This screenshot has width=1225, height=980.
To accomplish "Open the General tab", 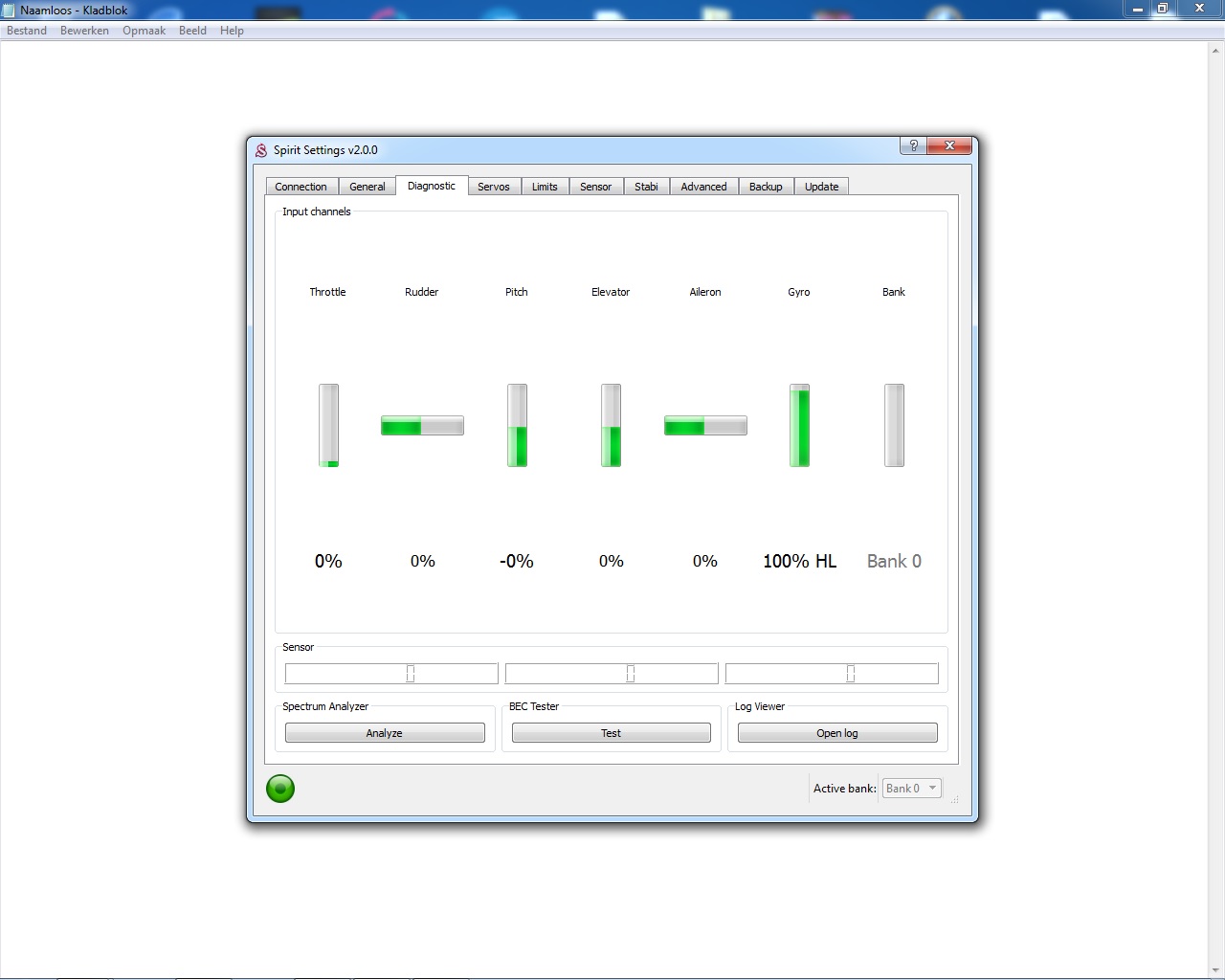I will tap(367, 187).
